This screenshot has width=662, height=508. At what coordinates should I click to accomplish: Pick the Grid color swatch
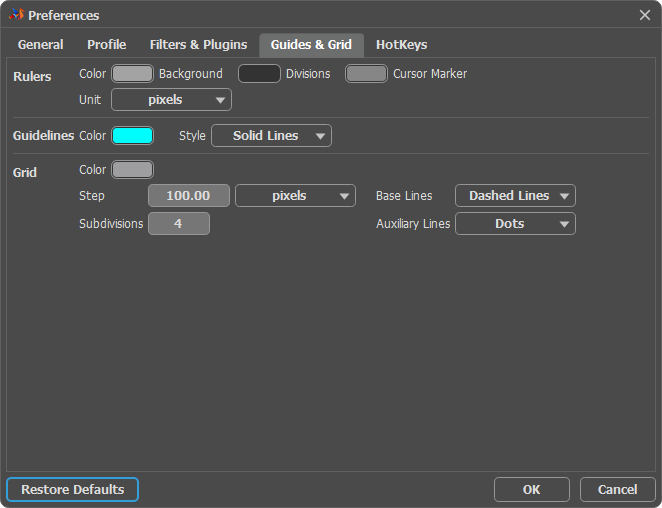(x=133, y=169)
